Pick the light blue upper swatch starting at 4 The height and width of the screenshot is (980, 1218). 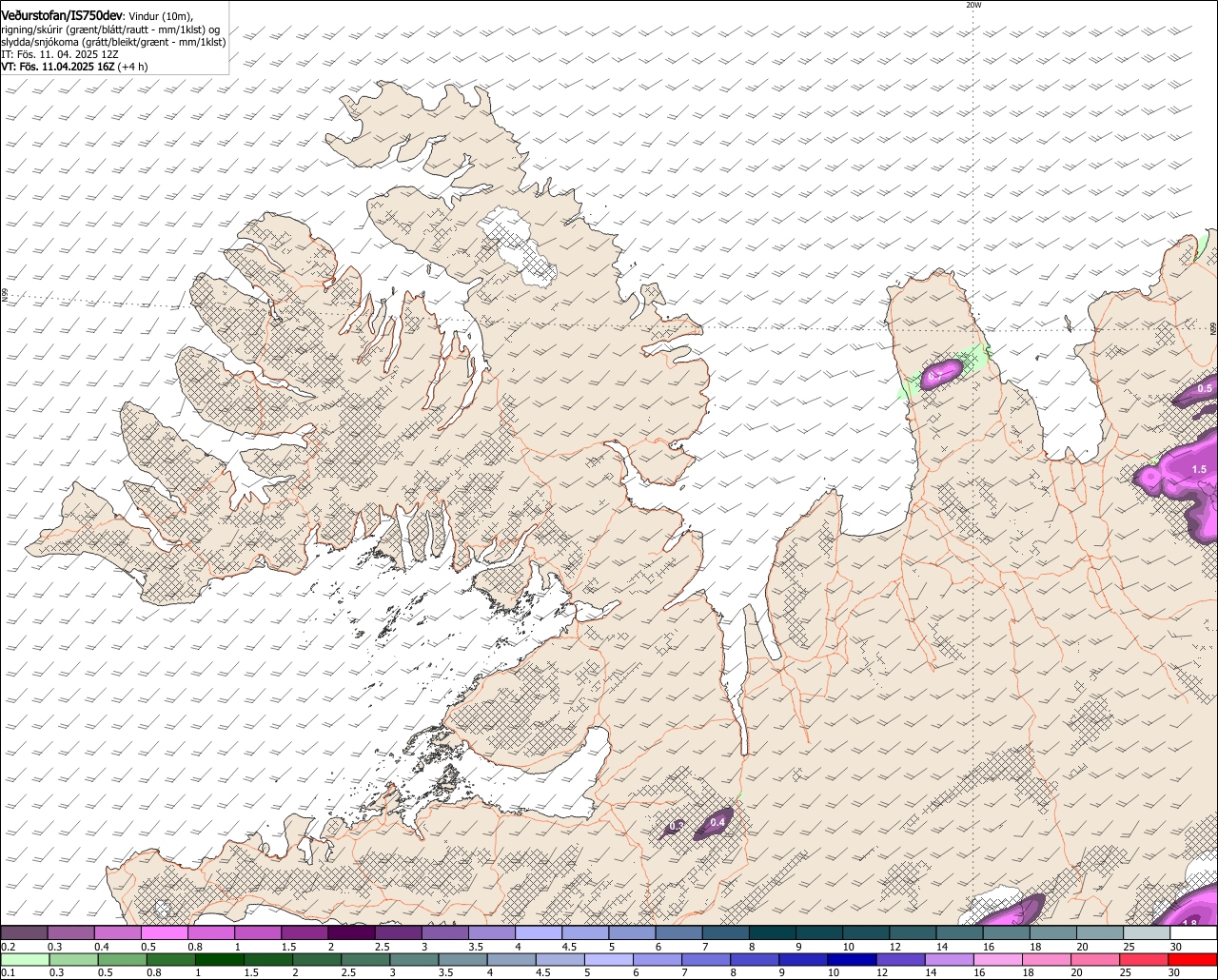pyautogui.click(x=538, y=933)
